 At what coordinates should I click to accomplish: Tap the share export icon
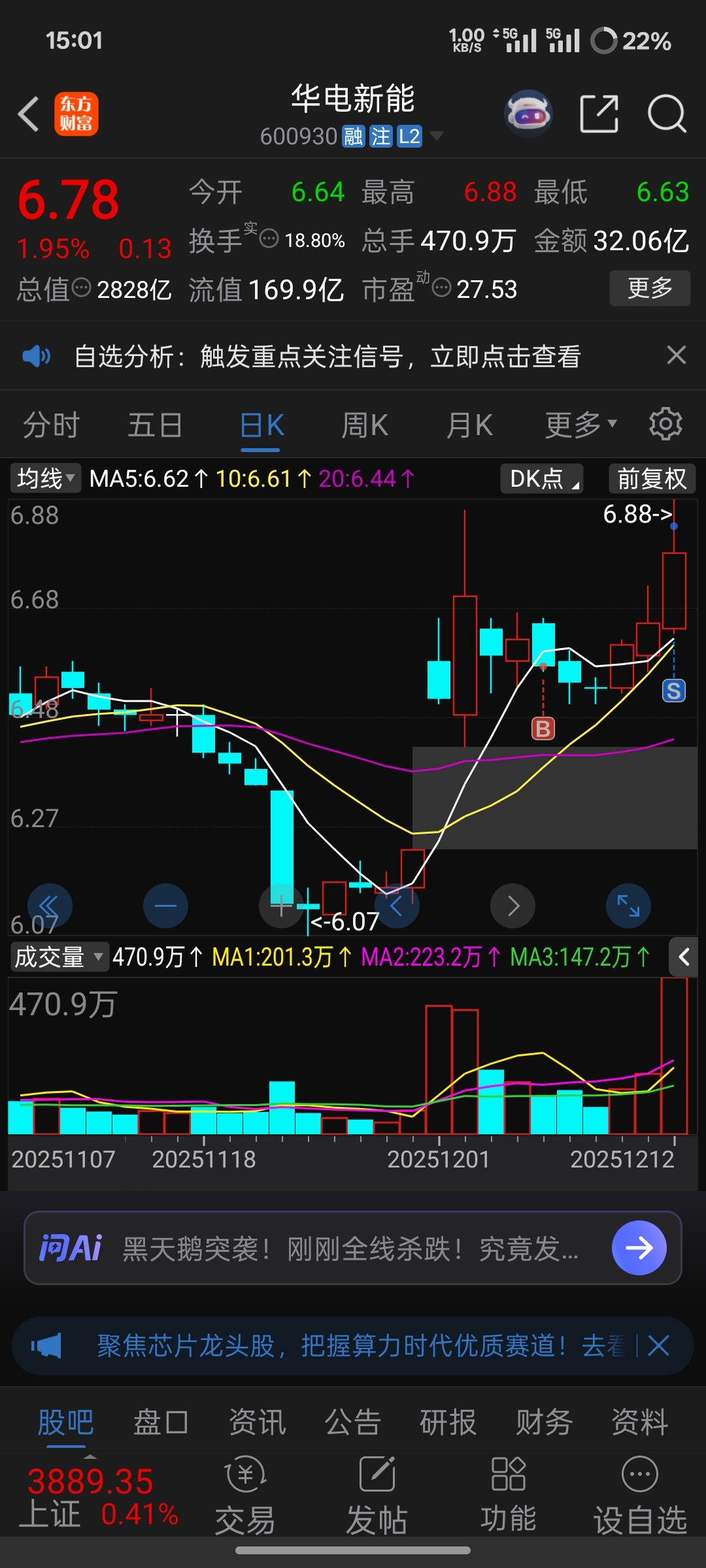point(599,114)
